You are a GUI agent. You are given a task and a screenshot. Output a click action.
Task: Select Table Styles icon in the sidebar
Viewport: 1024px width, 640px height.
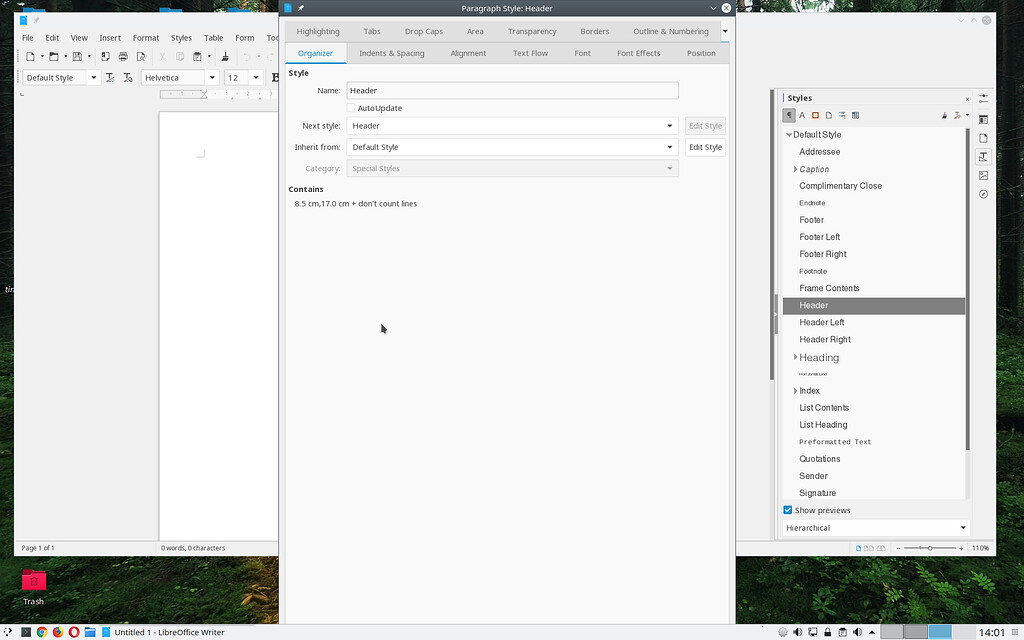(856, 115)
